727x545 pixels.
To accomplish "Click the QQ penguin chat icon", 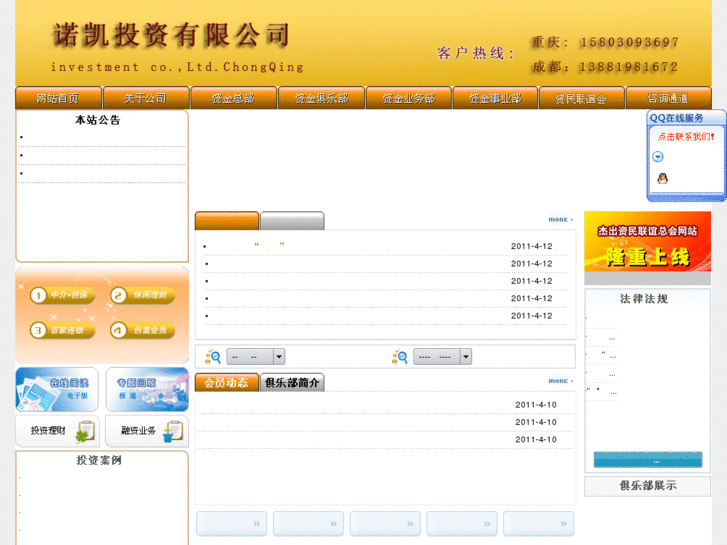I will [663, 178].
